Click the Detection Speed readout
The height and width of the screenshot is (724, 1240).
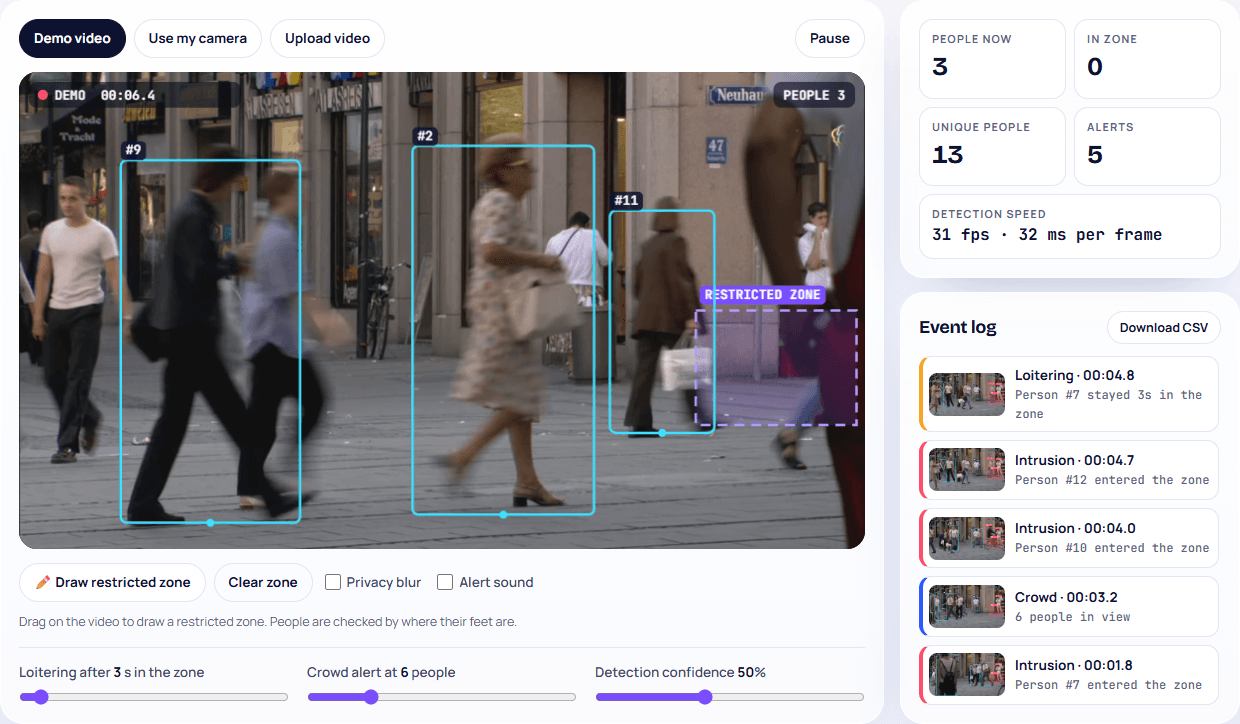(1070, 227)
